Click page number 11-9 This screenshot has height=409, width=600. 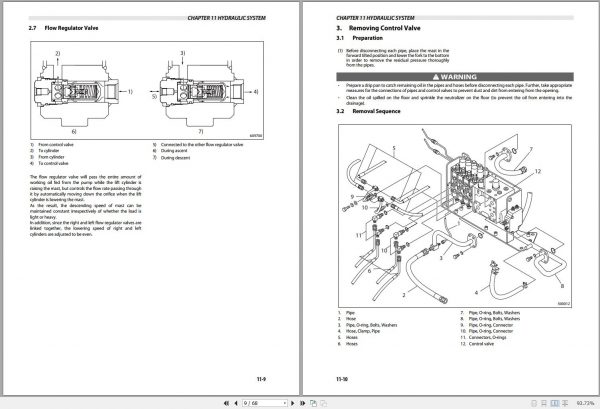(x=261, y=379)
